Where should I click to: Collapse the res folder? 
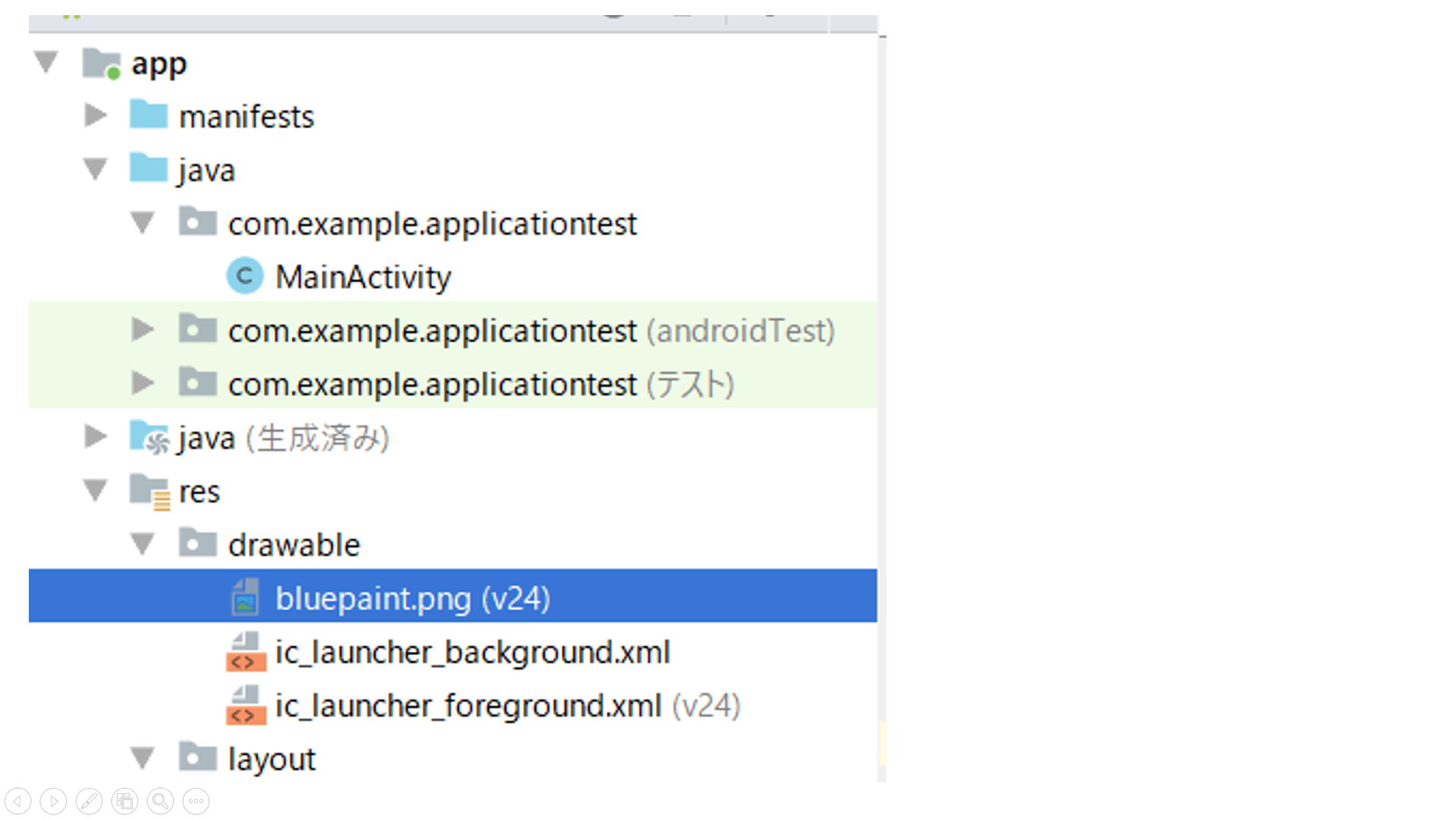(x=95, y=490)
